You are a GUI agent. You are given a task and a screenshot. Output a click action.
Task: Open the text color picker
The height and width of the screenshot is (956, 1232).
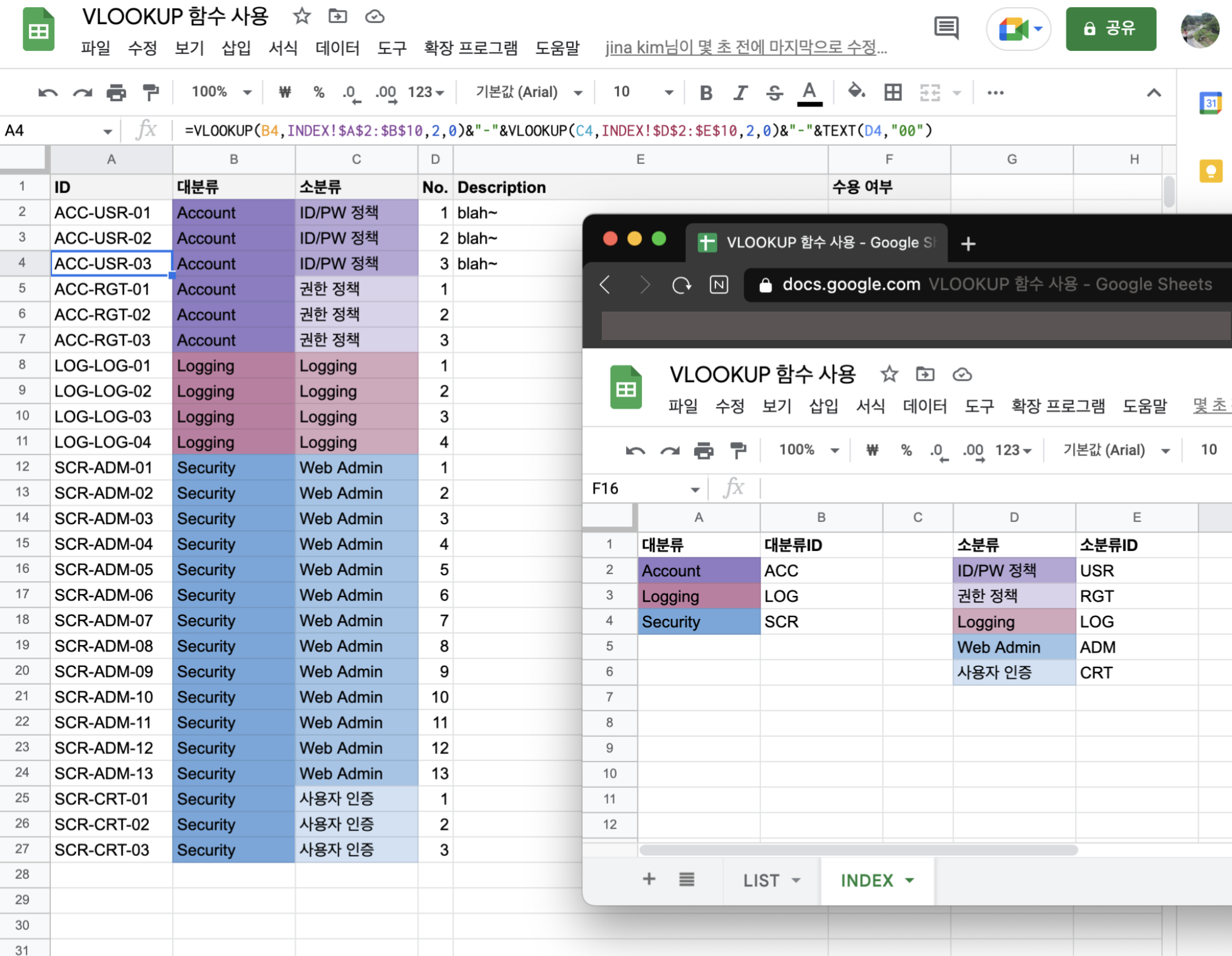(809, 93)
